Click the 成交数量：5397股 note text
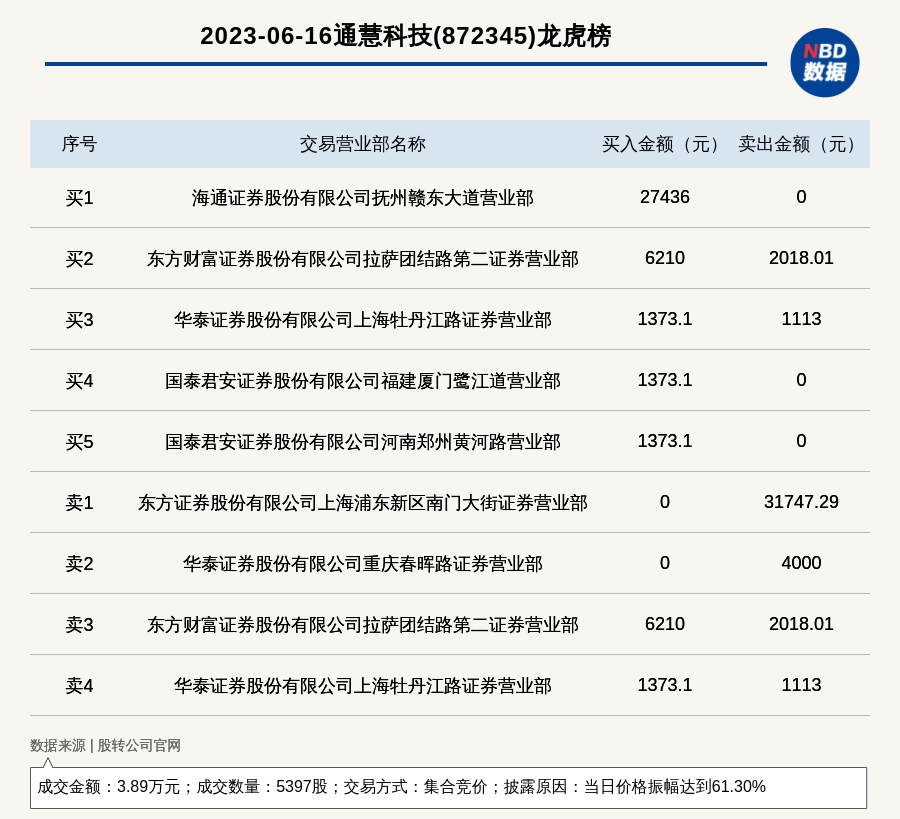Viewport: 900px width, 819px height. point(262,786)
